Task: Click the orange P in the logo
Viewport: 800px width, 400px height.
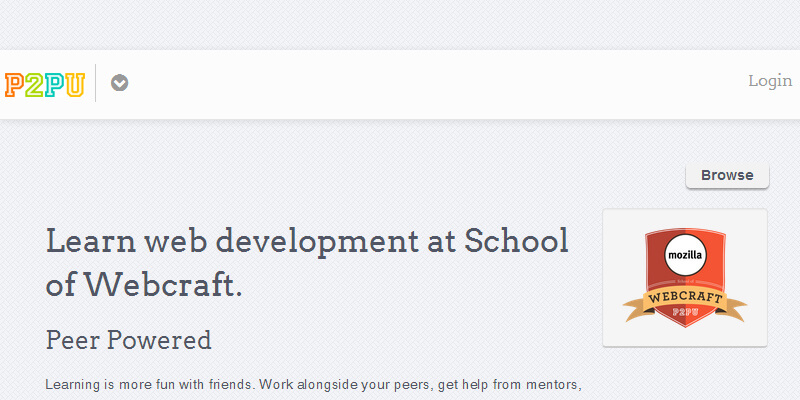Action: pyautogui.click(x=14, y=84)
